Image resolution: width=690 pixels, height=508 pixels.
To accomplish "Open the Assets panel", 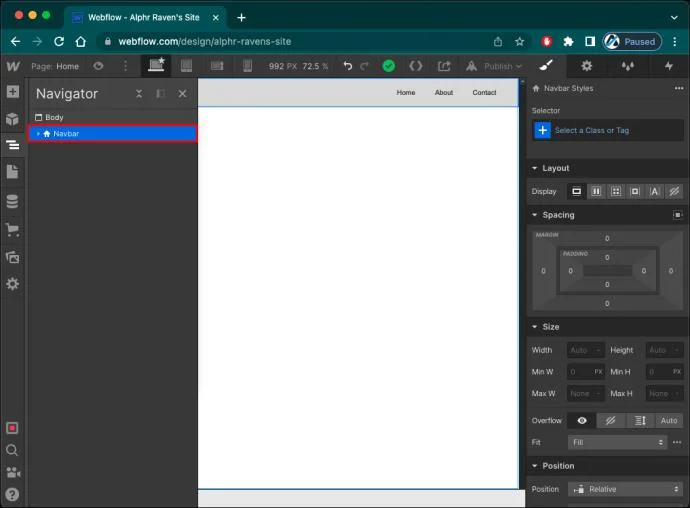I will pyautogui.click(x=13, y=257).
